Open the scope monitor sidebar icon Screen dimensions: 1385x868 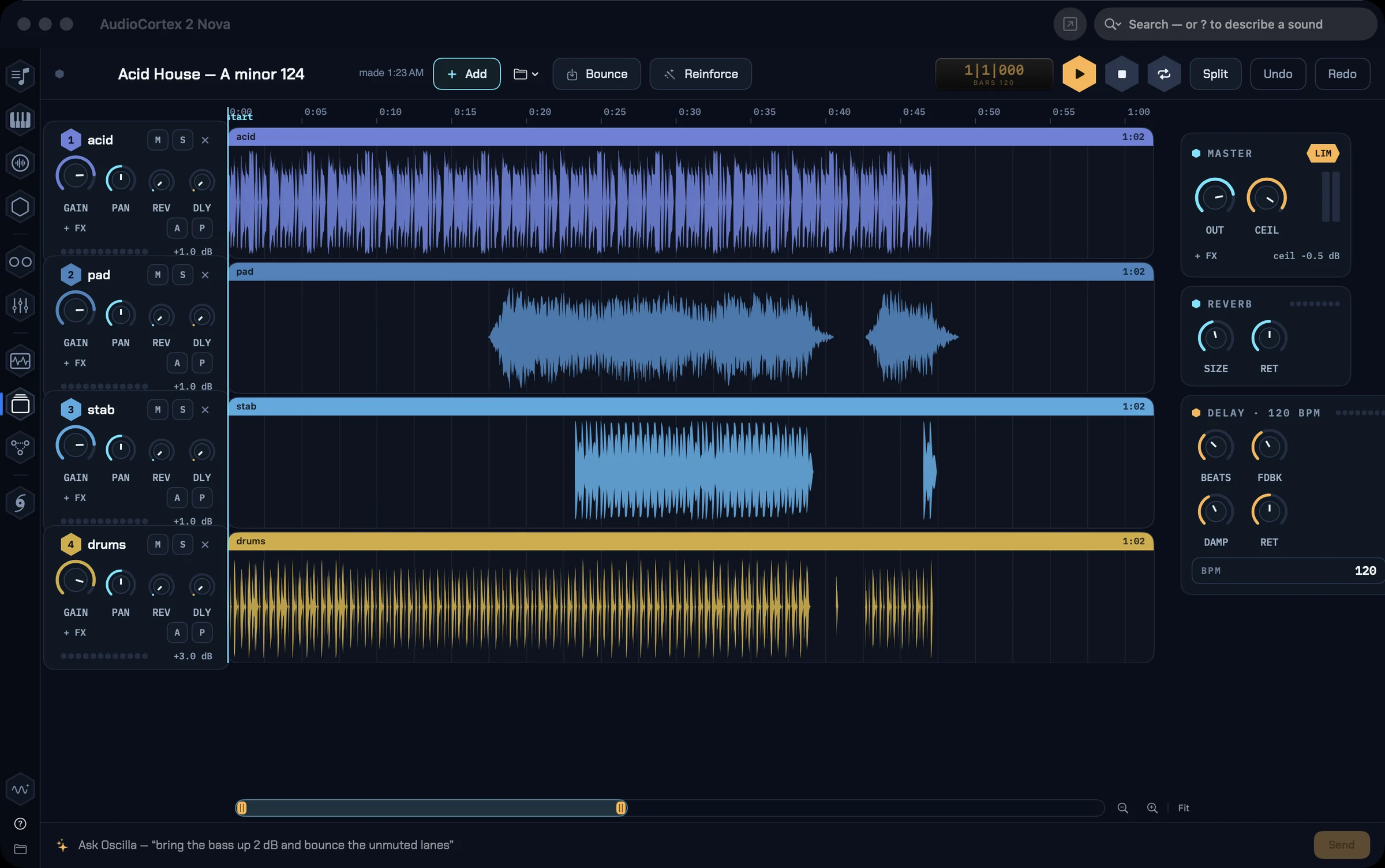[x=20, y=361]
